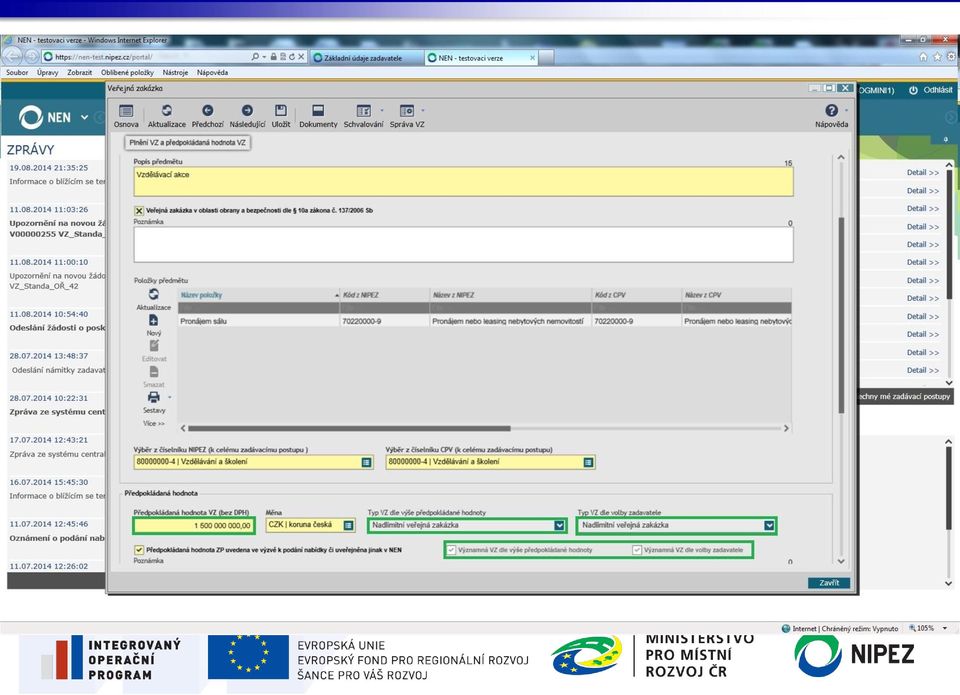Image resolution: width=960 pixels, height=695 pixels.
Task: Click Odhlásit to log out
Action: 931,90
